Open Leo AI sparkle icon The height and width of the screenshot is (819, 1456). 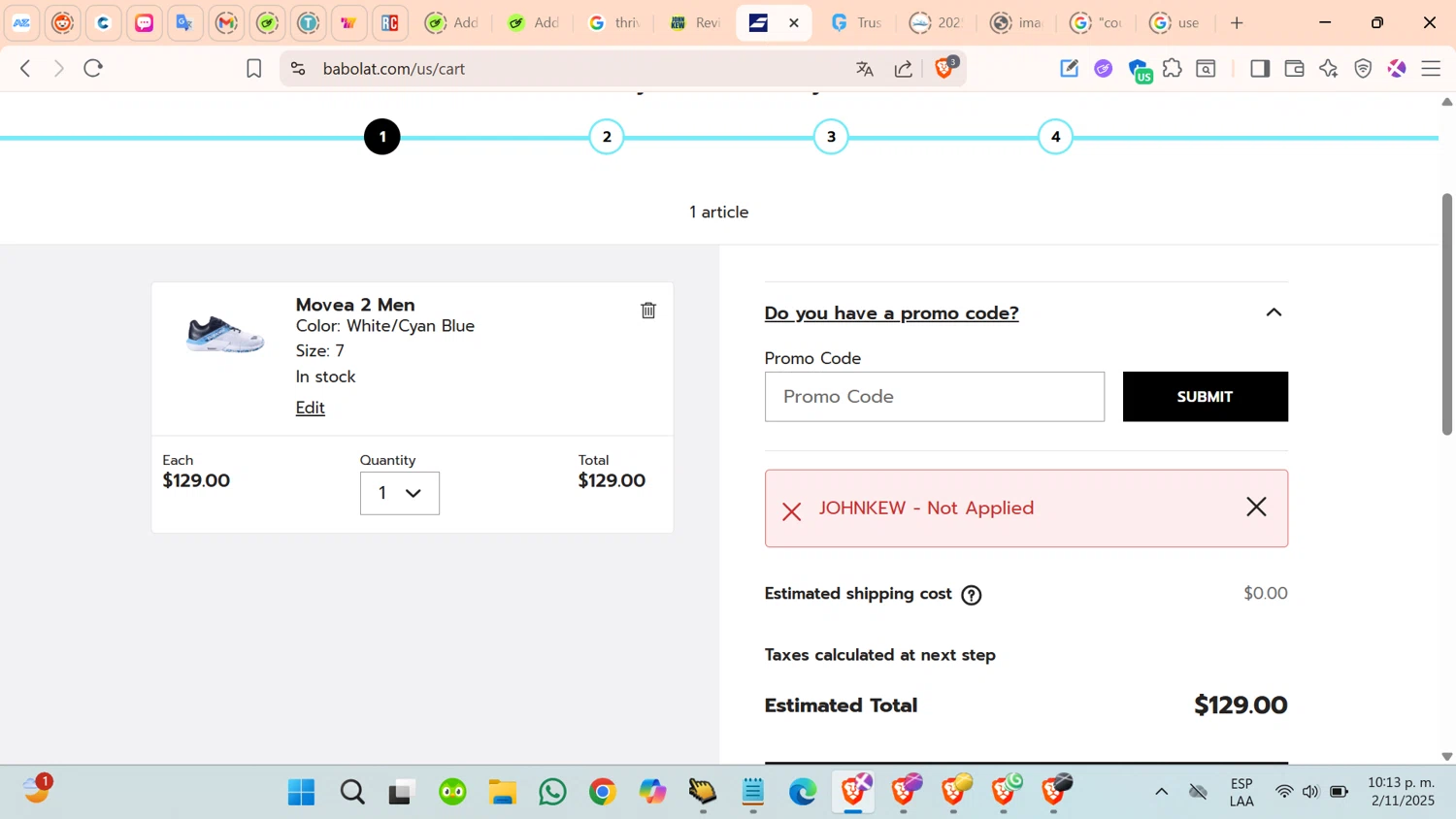[x=1329, y=68]
